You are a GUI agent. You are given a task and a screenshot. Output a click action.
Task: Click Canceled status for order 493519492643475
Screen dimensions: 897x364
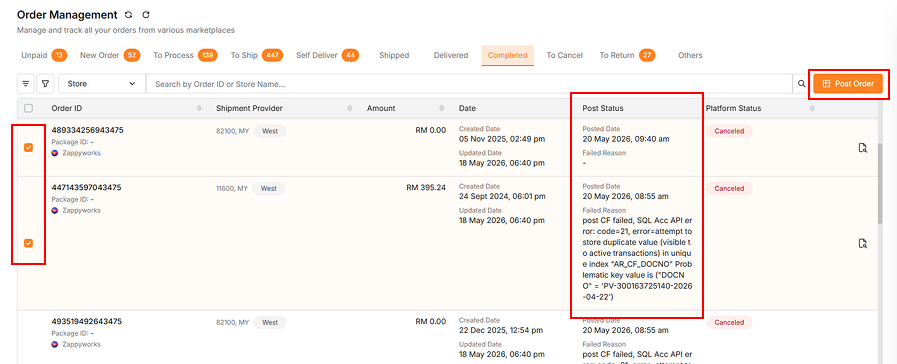coord(729,322)
